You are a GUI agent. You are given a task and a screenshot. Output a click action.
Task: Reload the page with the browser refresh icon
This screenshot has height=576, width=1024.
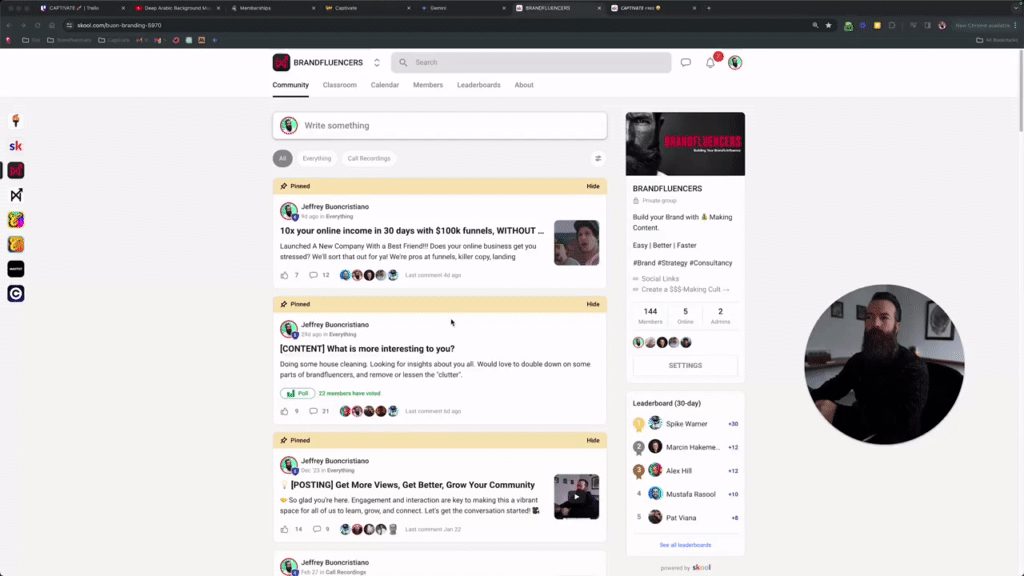pos(37,25)
